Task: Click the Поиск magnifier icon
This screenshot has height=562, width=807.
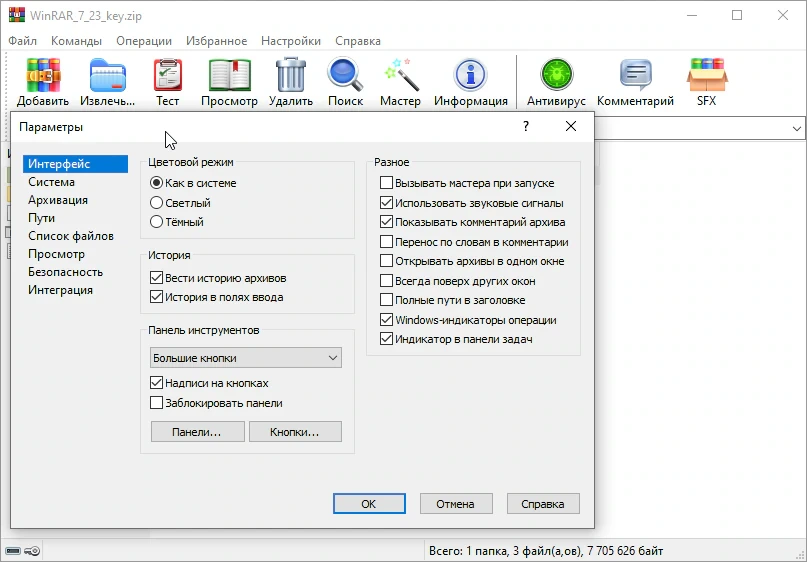Action: [345, 75]
